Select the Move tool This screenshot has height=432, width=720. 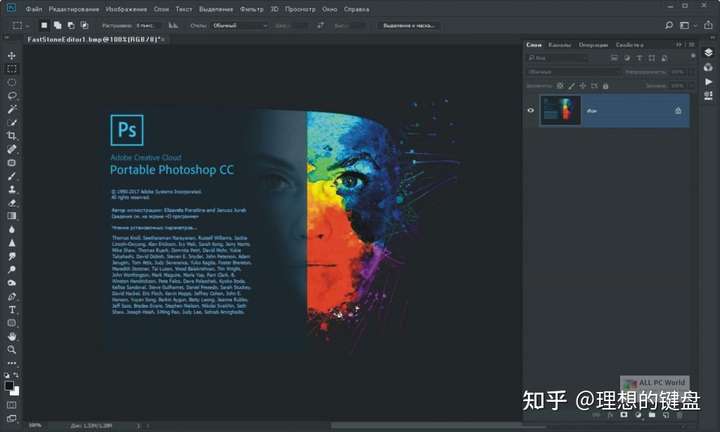click(12, 56)
